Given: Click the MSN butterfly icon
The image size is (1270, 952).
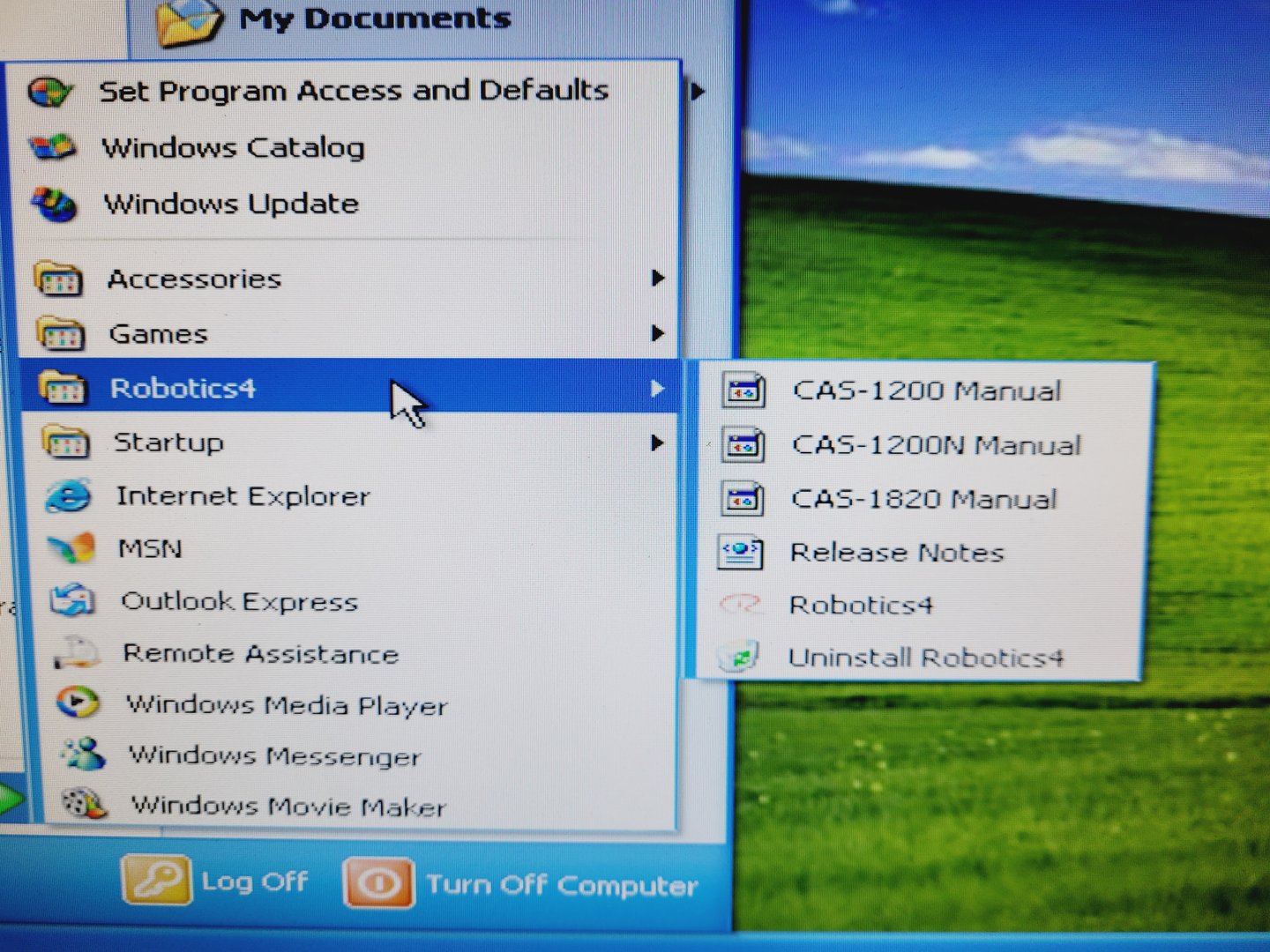Looking at the screenshot, I should coord(71,548).
